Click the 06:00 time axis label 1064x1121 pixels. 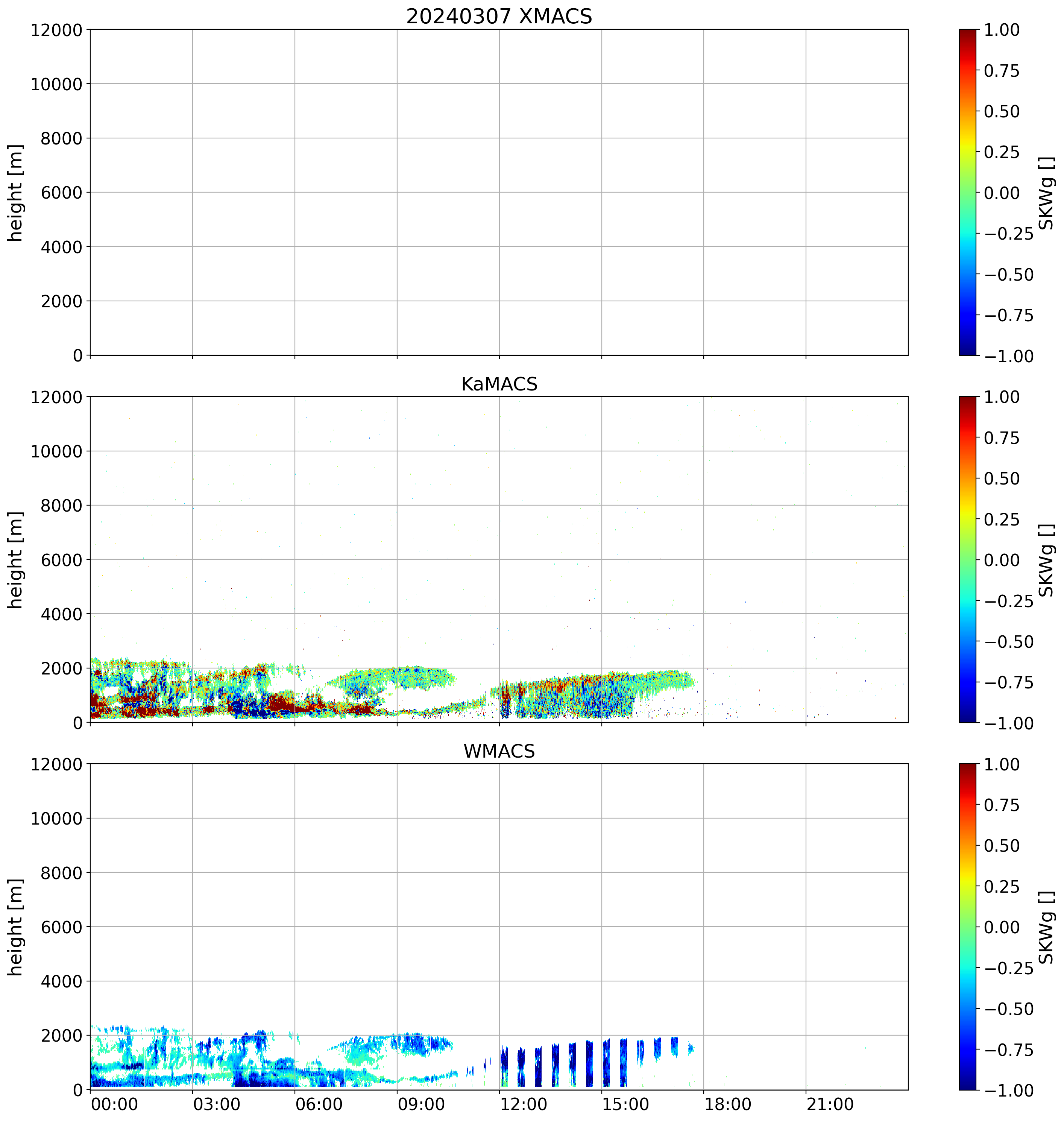click(319, 1104)
